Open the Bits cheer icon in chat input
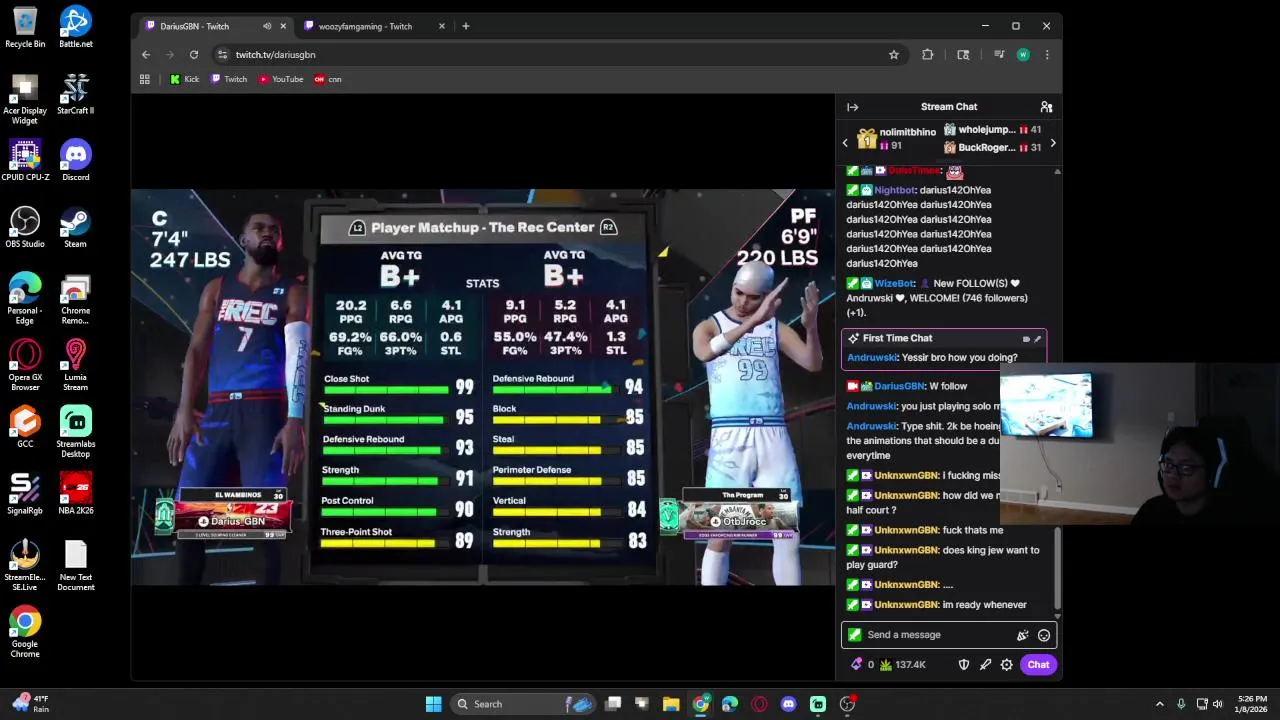This screenshot has width=1280, height=720. tap(1022, 635)
